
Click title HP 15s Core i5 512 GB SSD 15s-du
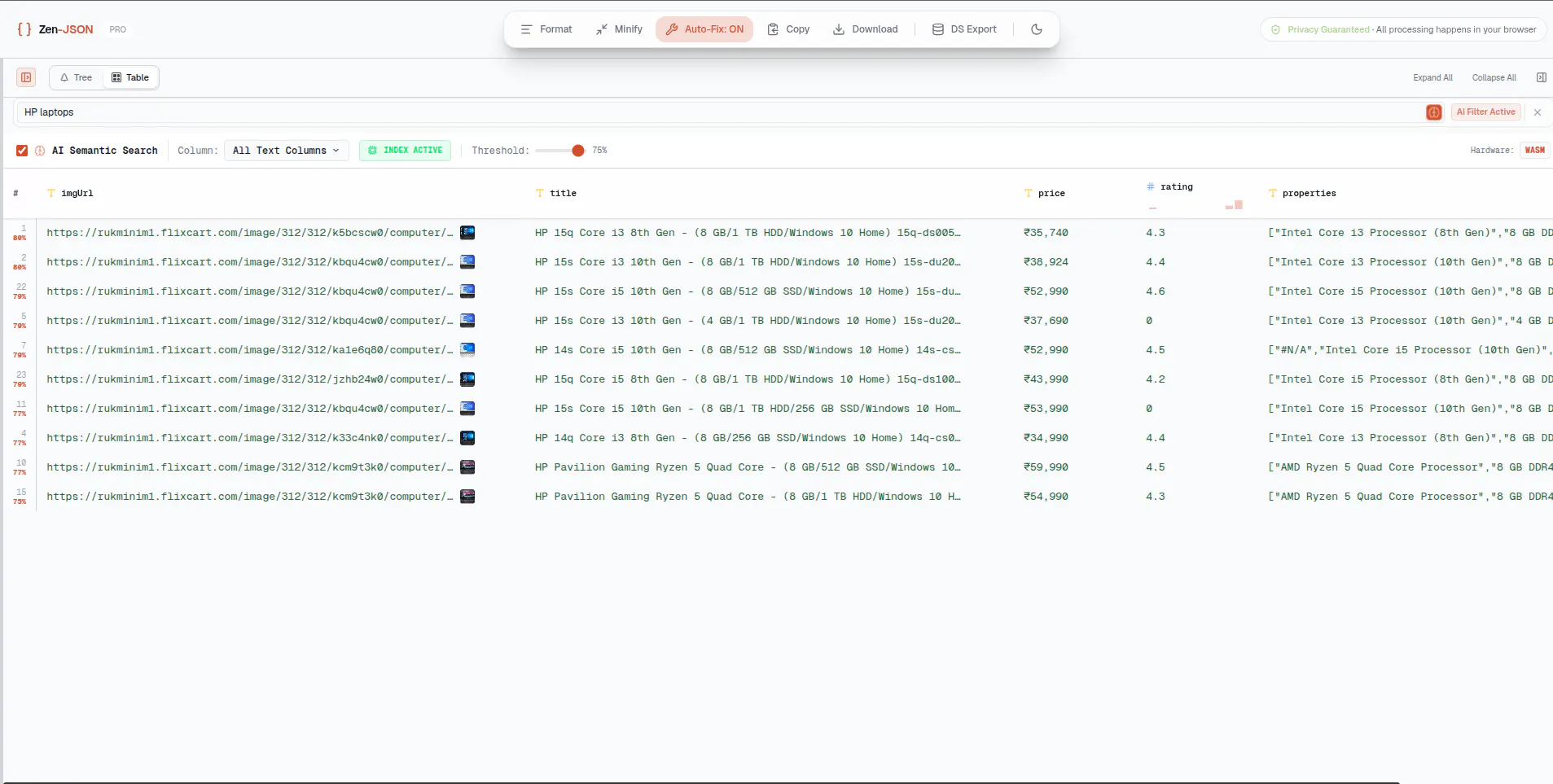pyautogui.click(x=748, y=291)
